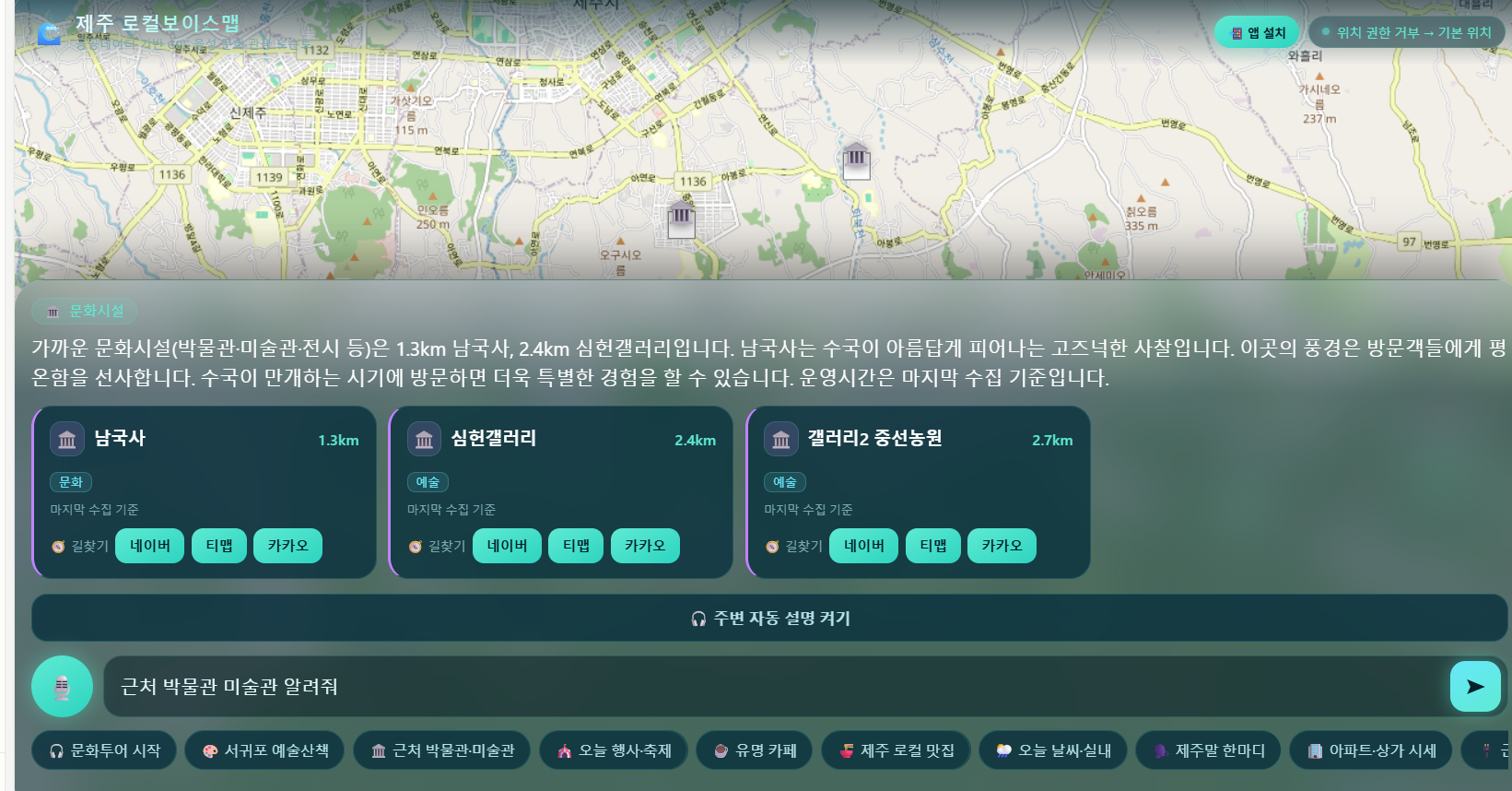Click the 신제주 label on the map

pos(247,112)
